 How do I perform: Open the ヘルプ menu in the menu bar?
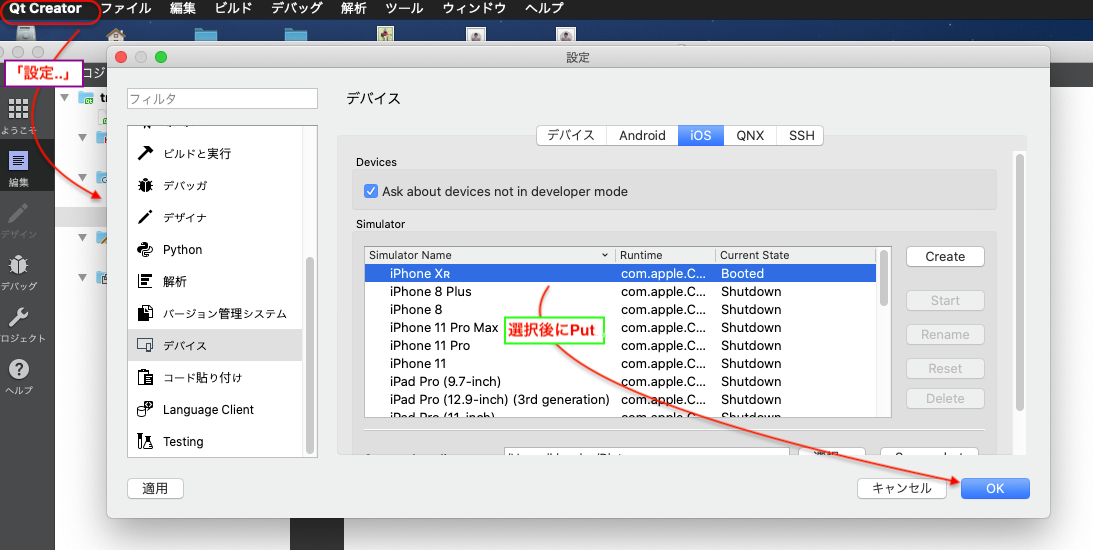(544, 8)
